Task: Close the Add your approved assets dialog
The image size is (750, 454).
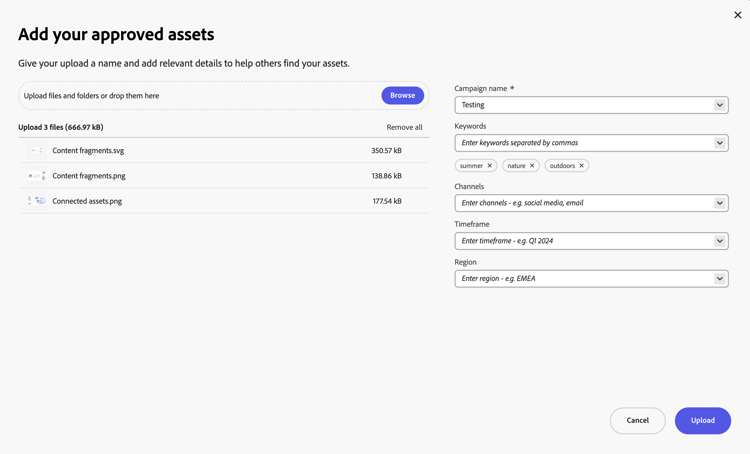Action: tap(738, 15)
